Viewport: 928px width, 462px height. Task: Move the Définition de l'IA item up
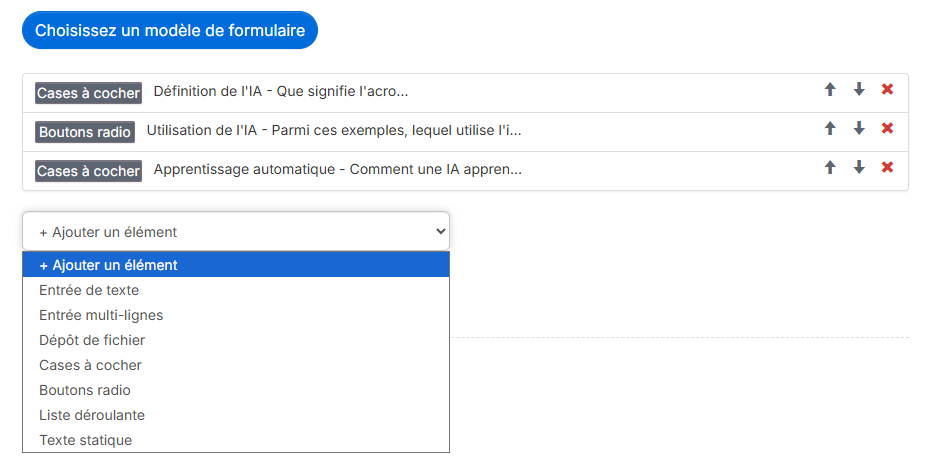[830, 90]
